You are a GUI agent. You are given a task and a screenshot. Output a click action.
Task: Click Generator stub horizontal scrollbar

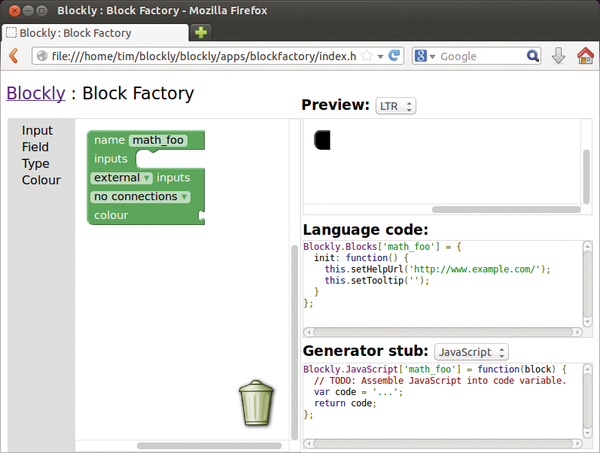point(443,444)
